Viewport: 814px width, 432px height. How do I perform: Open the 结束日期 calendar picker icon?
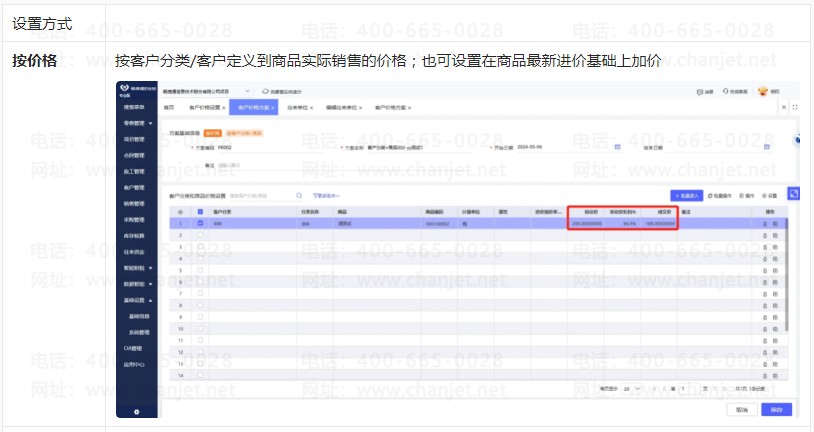(x=766, y=147)
